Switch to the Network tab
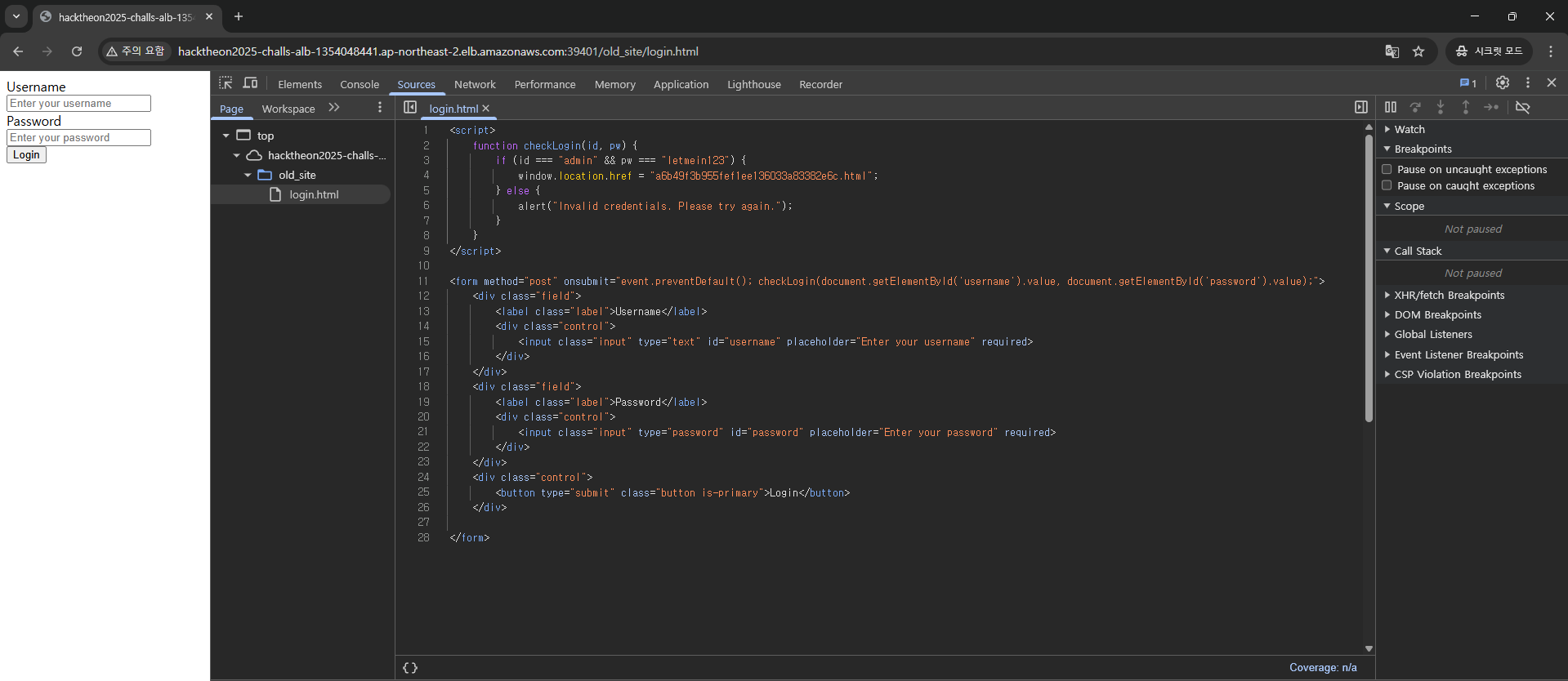Screen dimensions: 1568x681 coord(475,84)
